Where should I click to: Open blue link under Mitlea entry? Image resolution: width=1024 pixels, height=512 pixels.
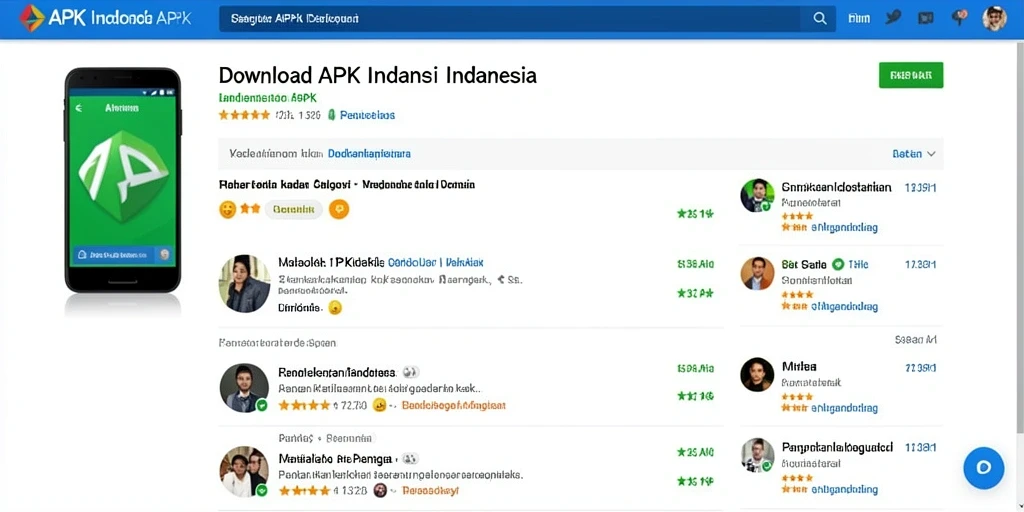click(x=844, y=408)
